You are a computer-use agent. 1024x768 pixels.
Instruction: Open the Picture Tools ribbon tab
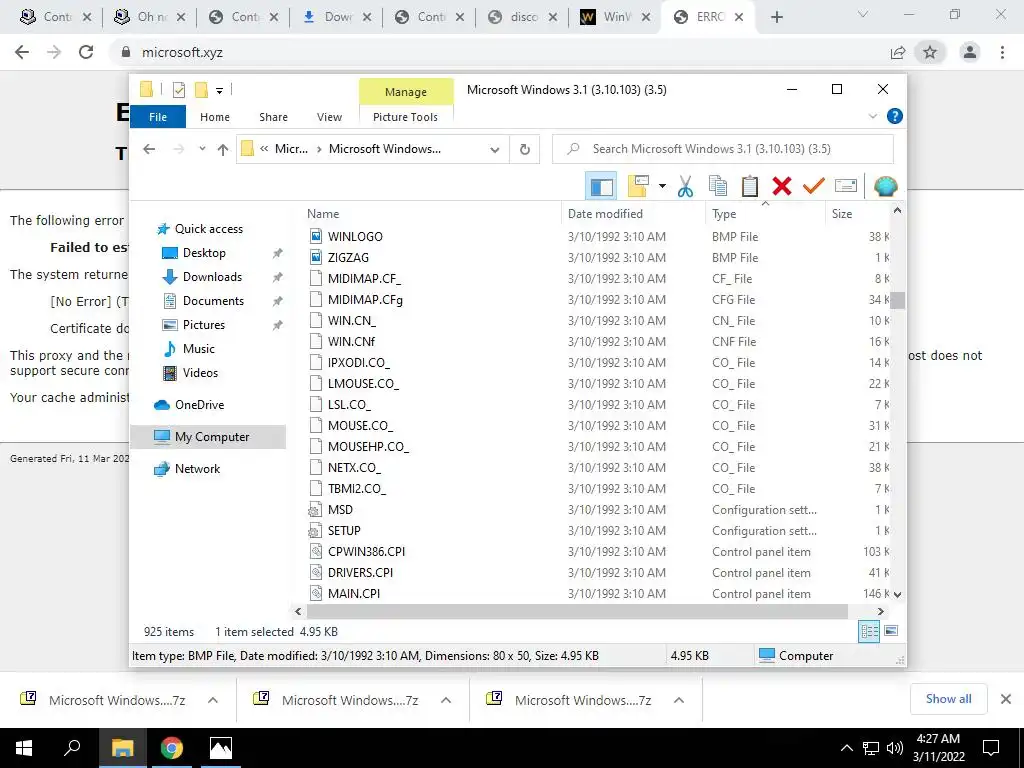[406, 117]
